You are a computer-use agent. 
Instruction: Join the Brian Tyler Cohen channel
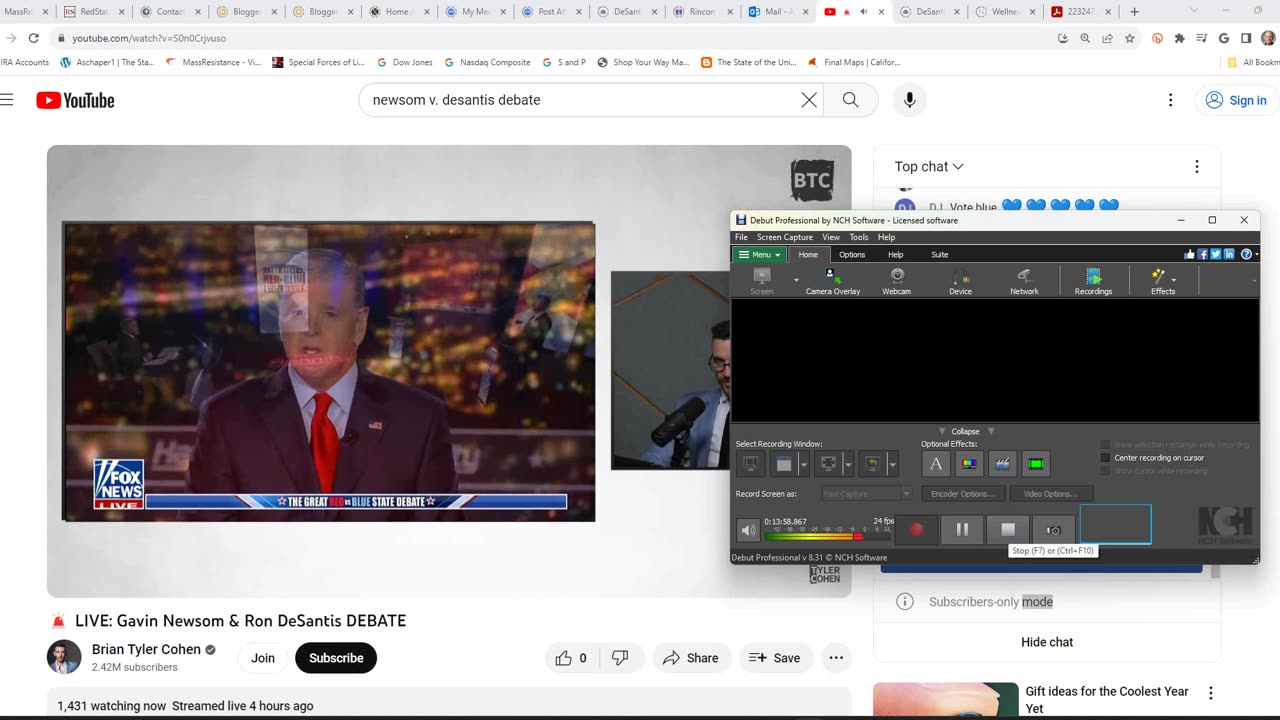[x=263, y=658]
